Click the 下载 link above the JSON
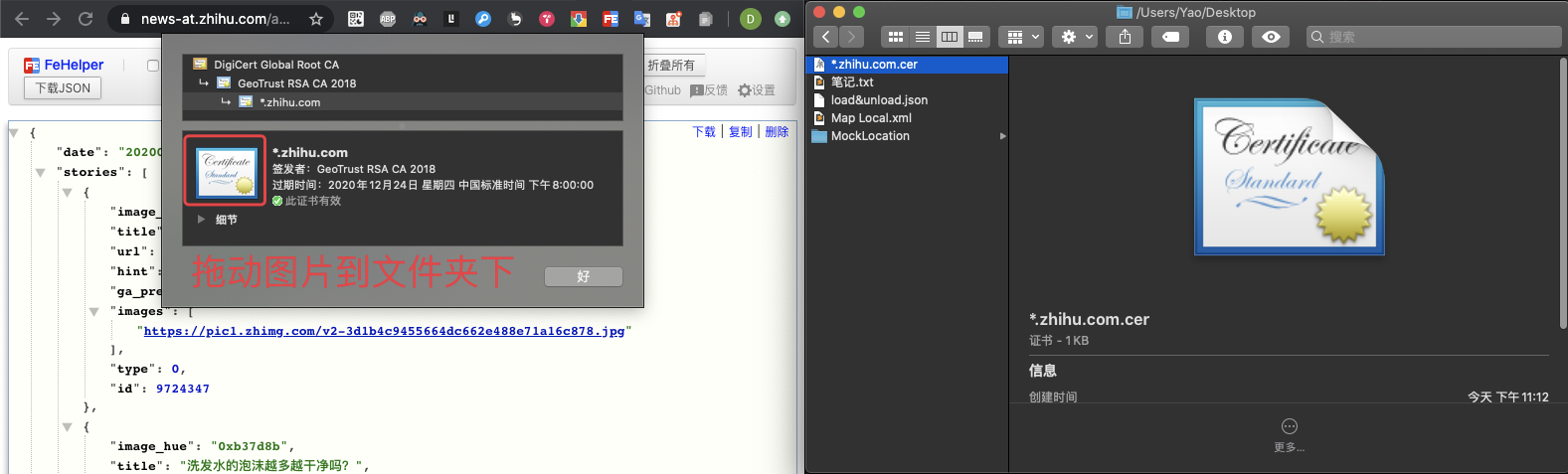Image resolution: width=1568 pixels, height=474 pixels. [704, 131]
